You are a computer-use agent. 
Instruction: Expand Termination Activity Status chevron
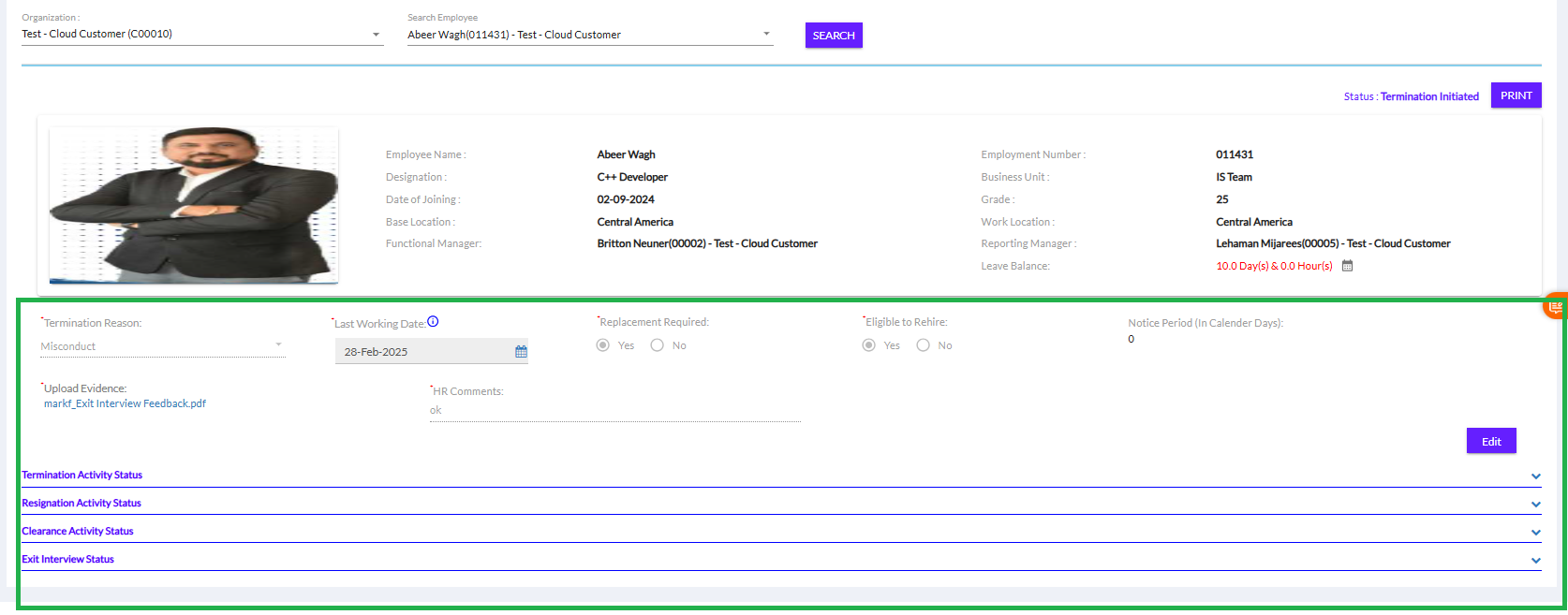pyautogui.click(x=1536, y=476)
